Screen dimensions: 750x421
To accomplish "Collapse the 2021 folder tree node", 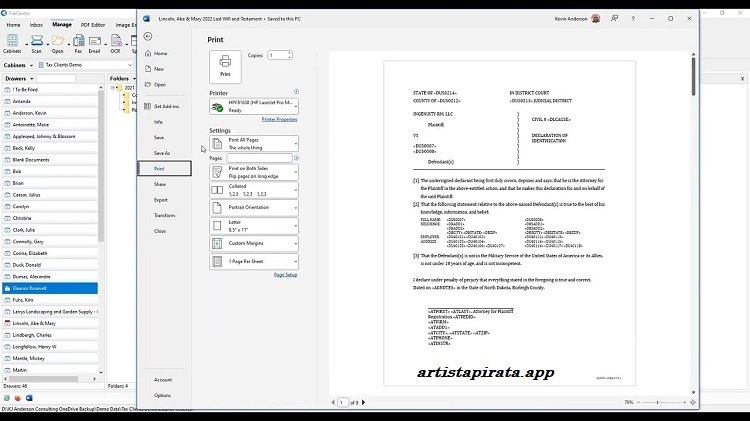I will tap(113, 88).
